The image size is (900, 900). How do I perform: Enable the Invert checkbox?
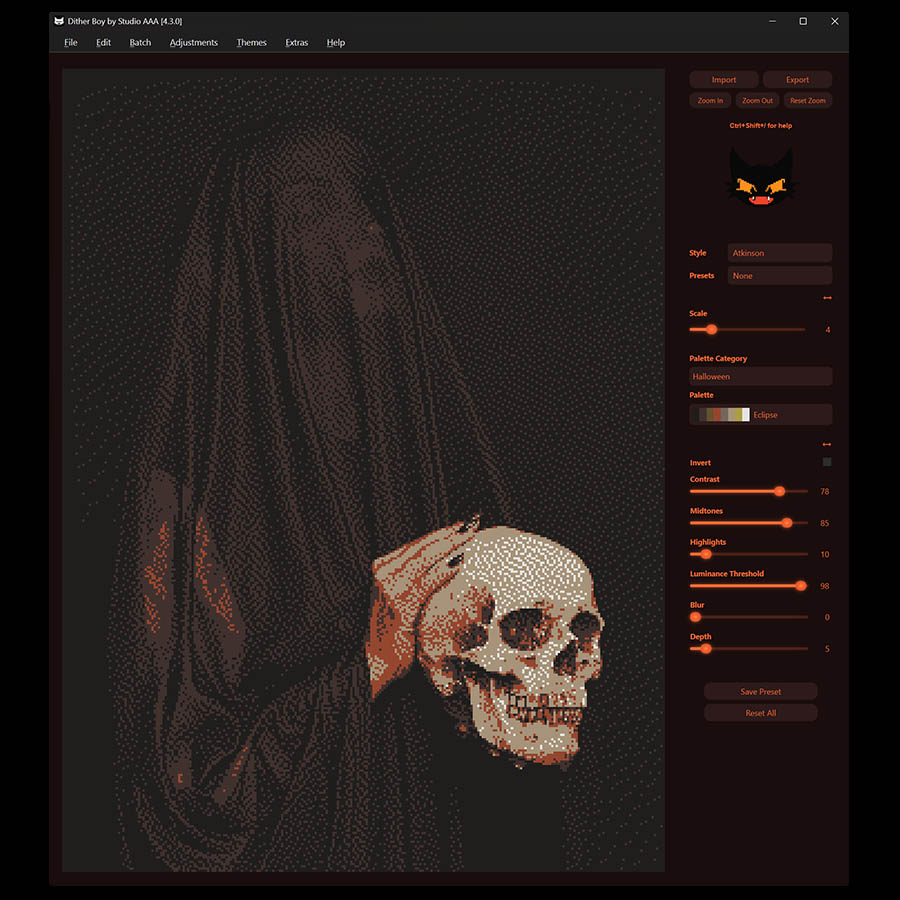coord(827,462)
